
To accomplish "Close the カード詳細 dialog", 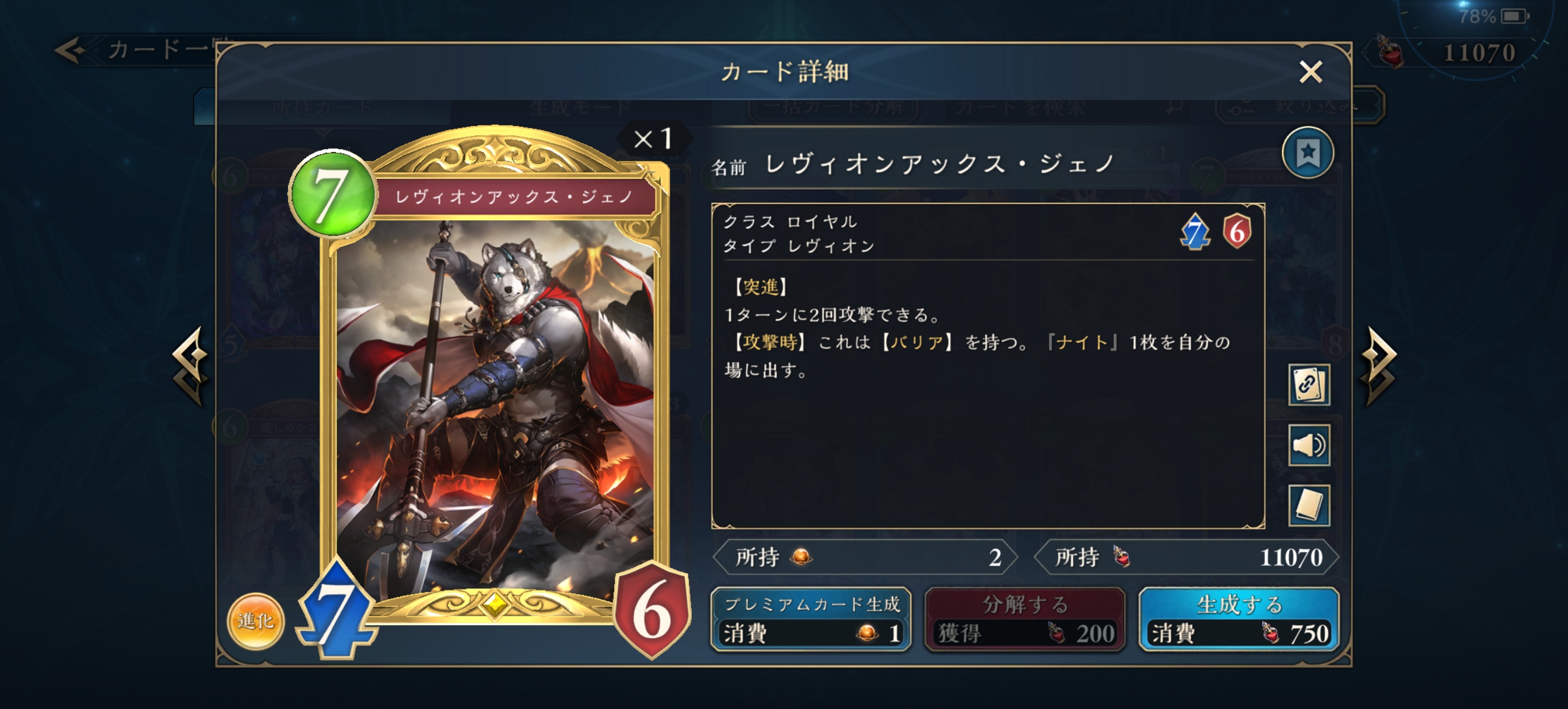I will [x=1310, y=72].
